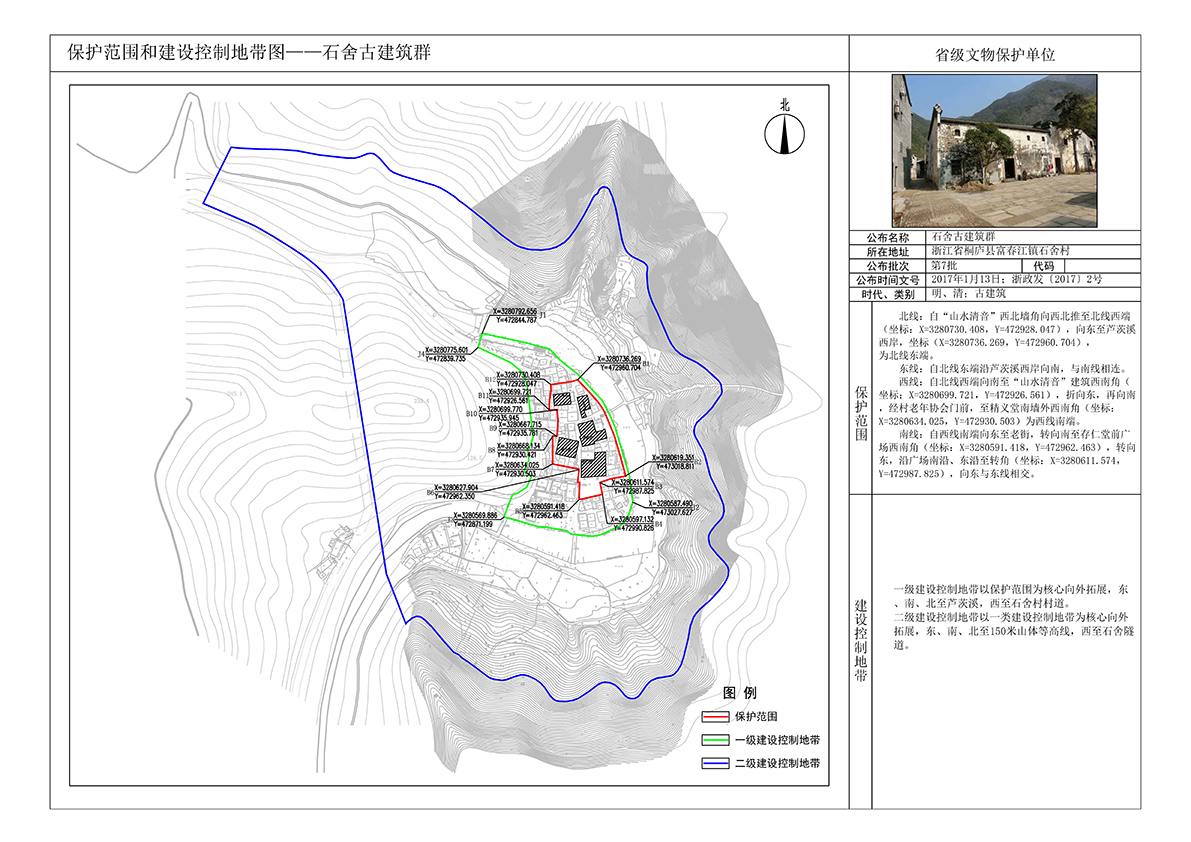This screenshot has width=1191, height=842.
Task: Click coordinate label X=3280634.025 at point B7
Action: (517, 465)
